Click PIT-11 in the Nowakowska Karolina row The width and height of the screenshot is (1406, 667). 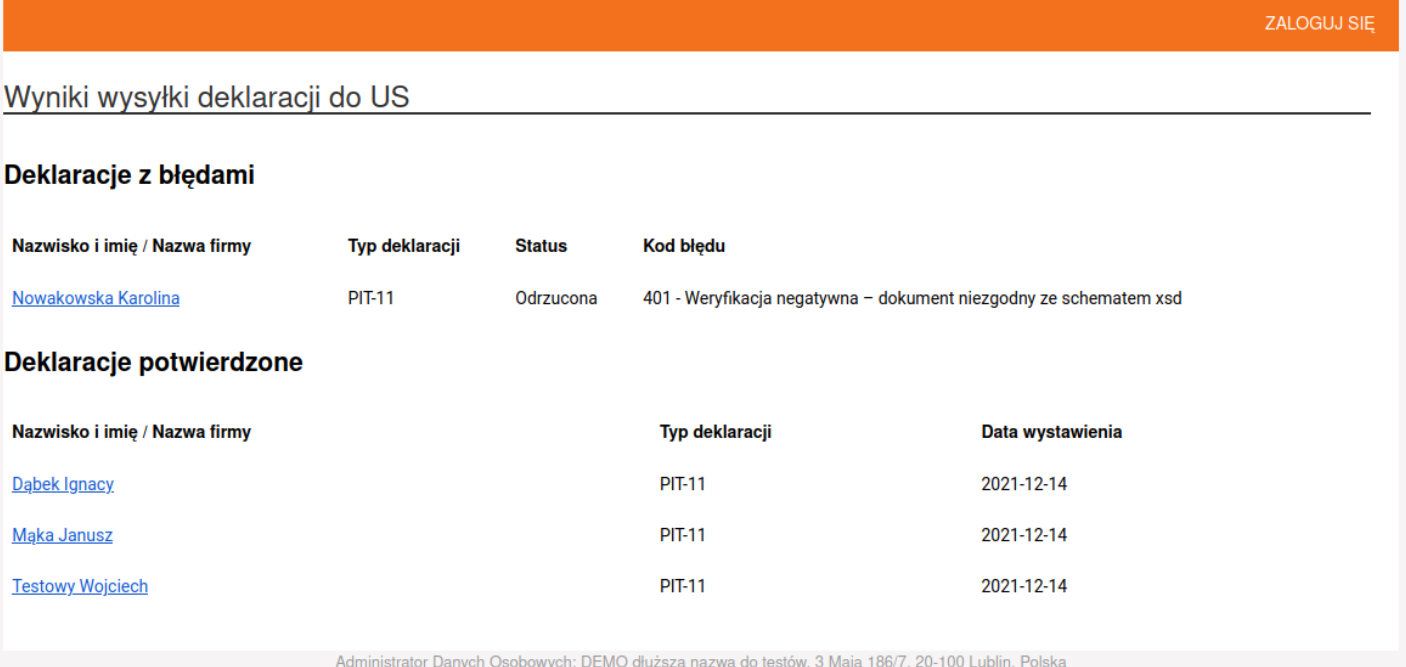click(x=371, y=298)
